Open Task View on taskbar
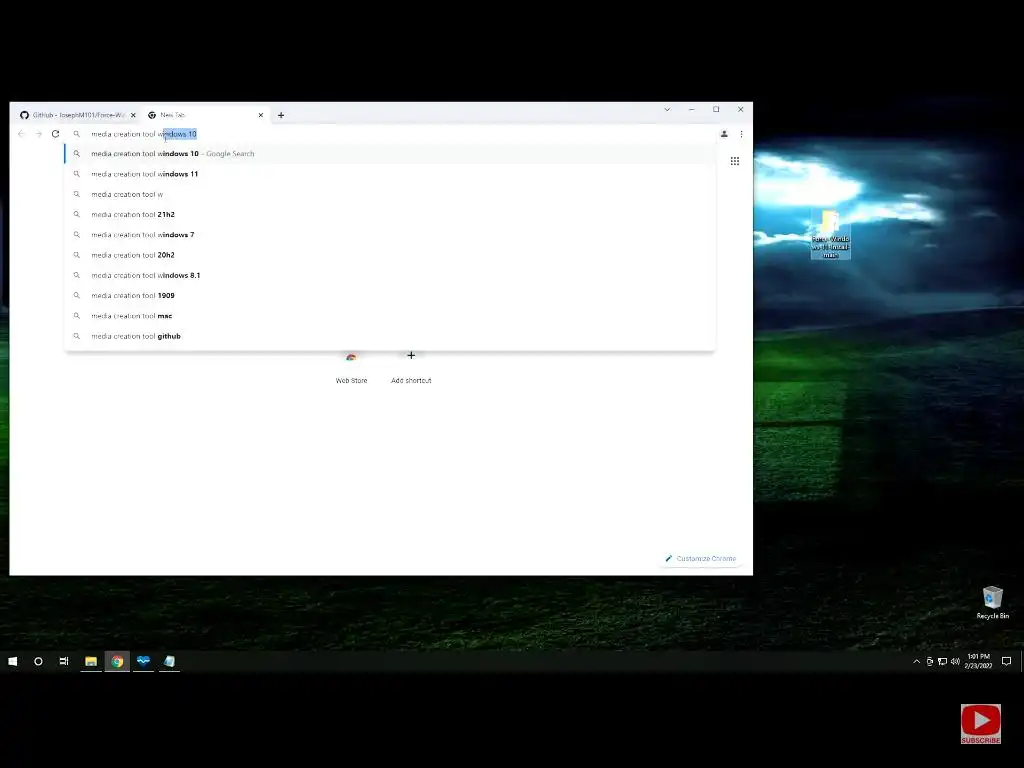 (64, 661)
